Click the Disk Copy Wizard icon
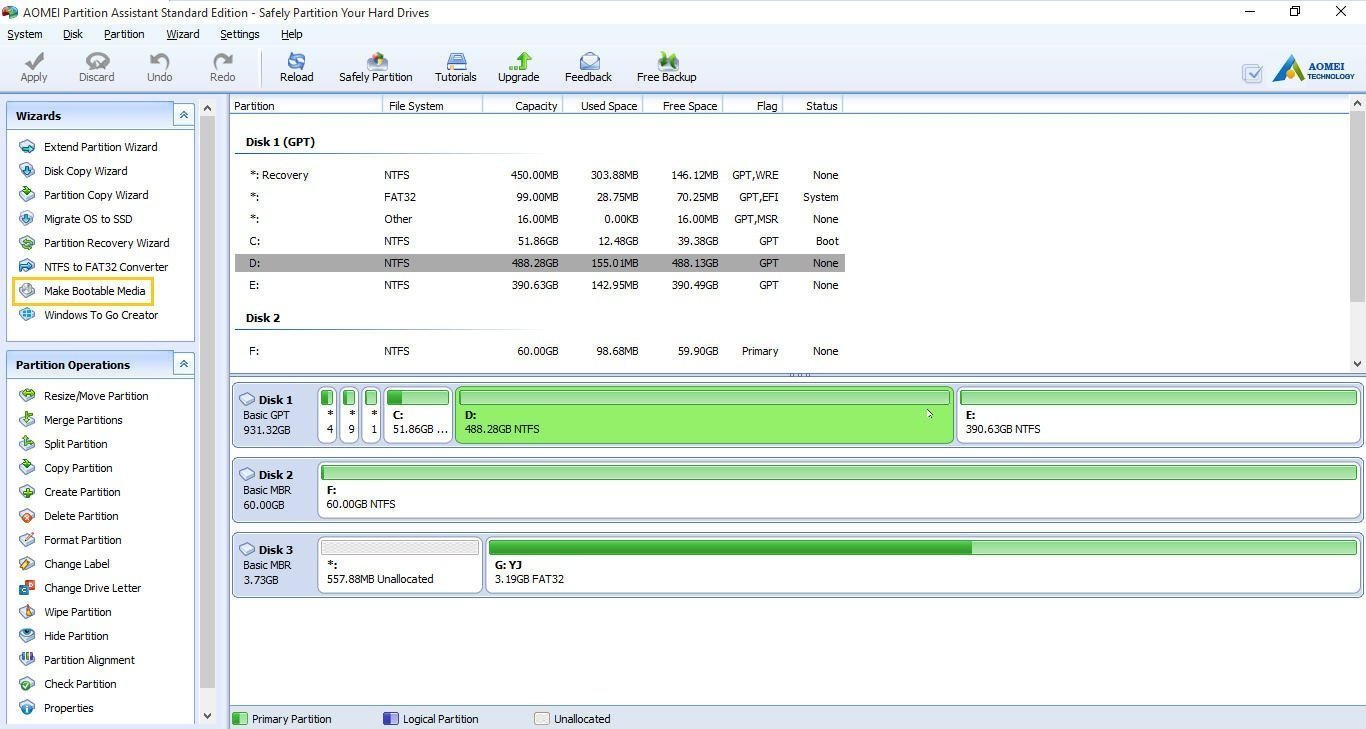The width and height of the screenshot is (1366, 729). click(27, 171)
